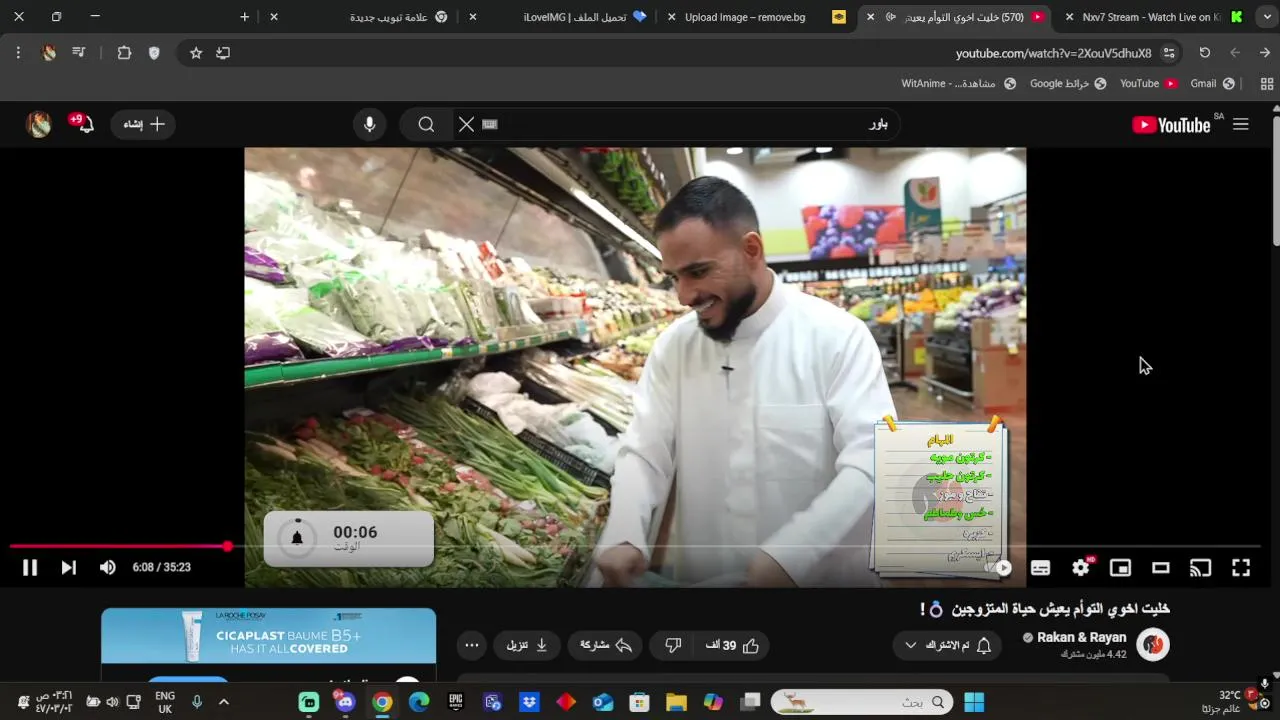Open Rakan & Rayan channel name
Viewport: 1280px width, 720px height.
coord(1081,637)
